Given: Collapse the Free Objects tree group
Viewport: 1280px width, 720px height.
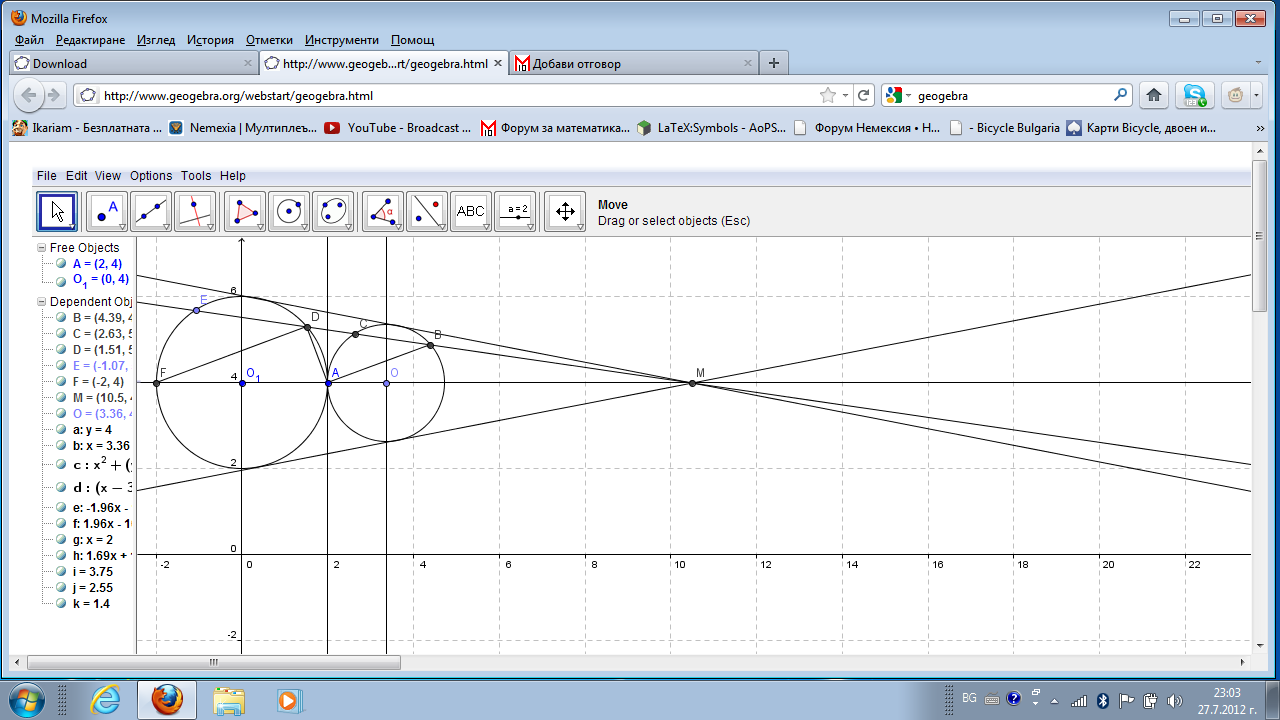Looking at the screenshot, I should (41, 248).
